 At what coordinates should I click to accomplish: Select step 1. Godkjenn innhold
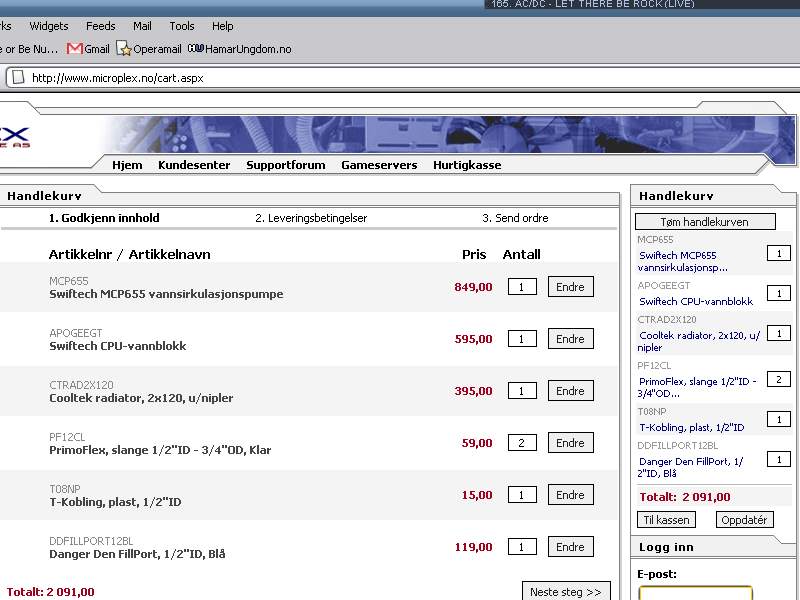pos(104,218)
